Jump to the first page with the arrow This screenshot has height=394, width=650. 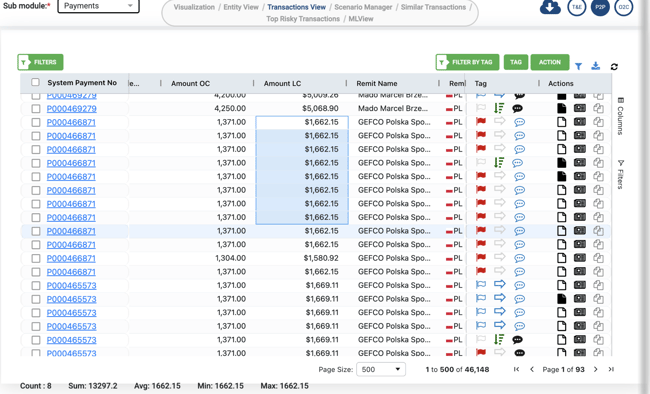(516, 369)
